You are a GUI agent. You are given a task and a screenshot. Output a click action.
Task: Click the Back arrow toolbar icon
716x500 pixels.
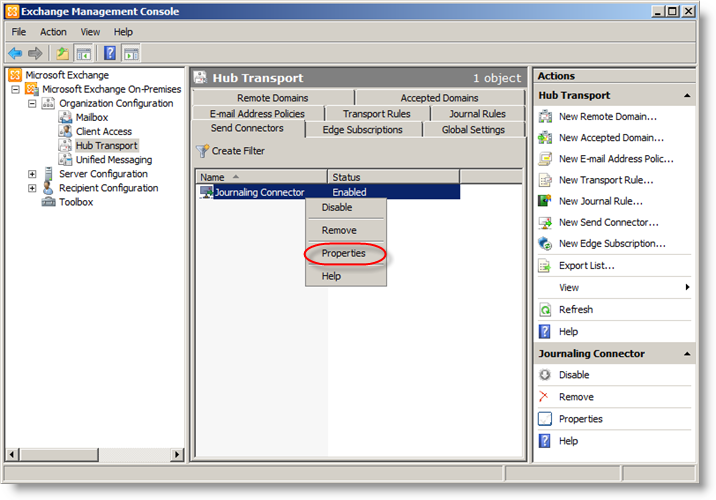point(15,53)
